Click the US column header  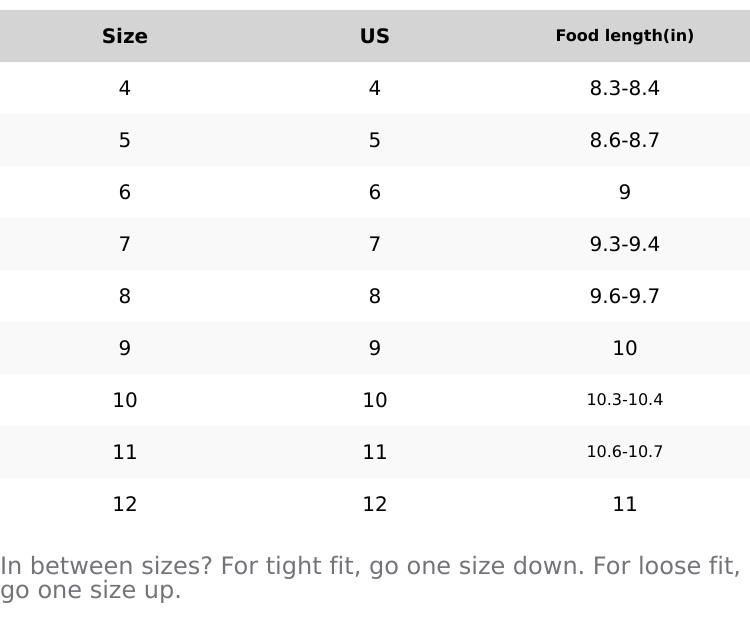point(375,36)
